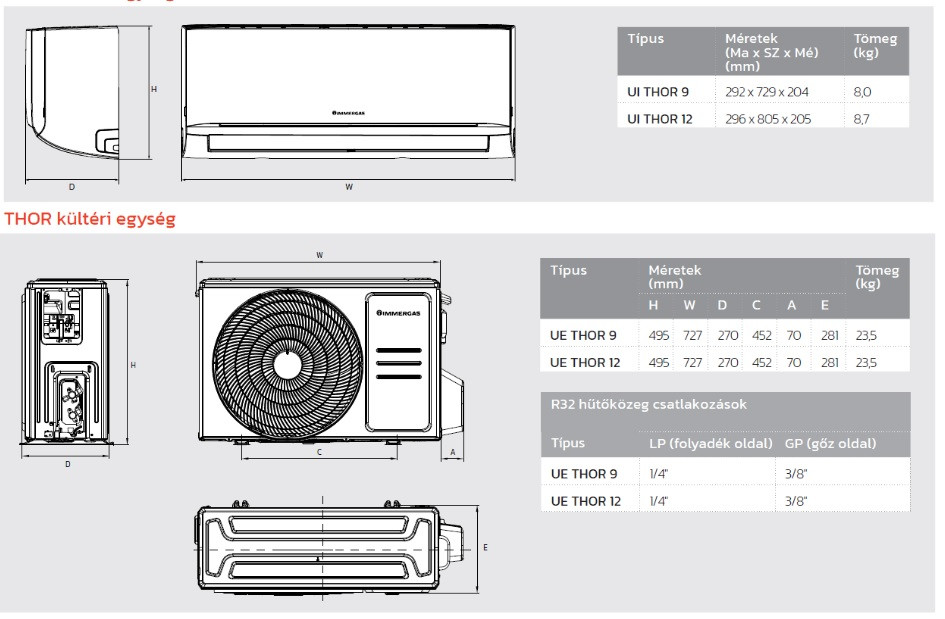Screen dimensions: 945x619
Task: Click the E dimension label beside top view
Action: pos(485,548)
